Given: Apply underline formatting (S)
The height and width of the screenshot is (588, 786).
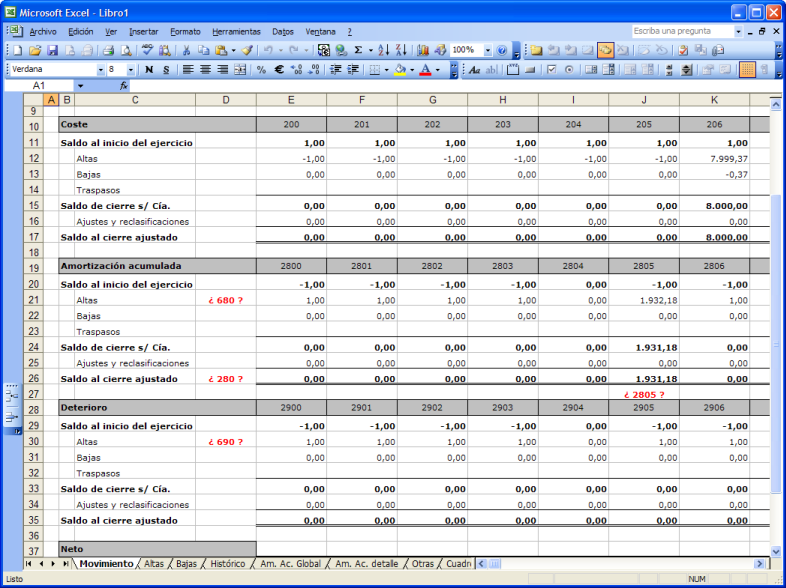Looking at the screenshot, I should 166,70.
